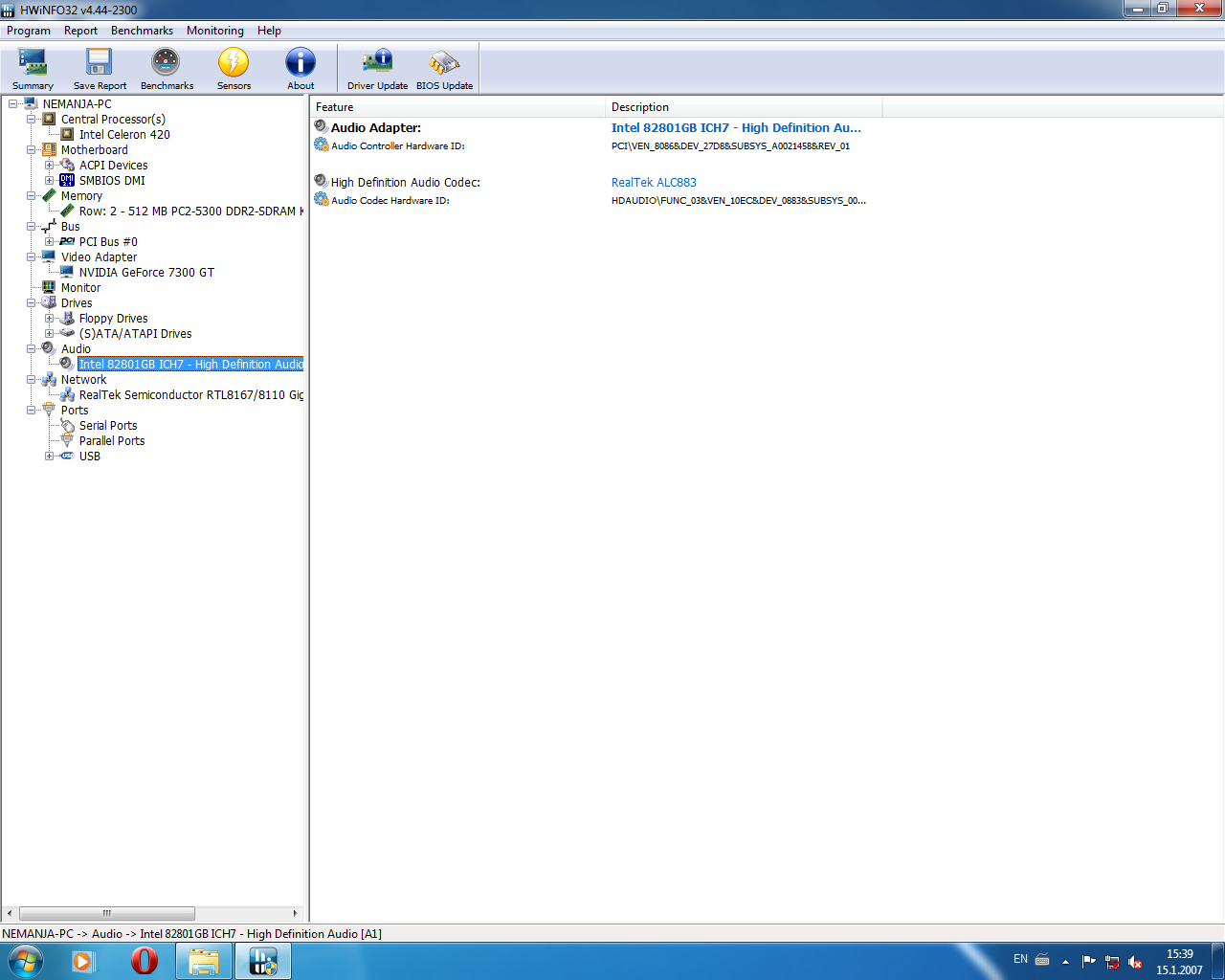Click the Save Report floppy icon
This screenshot has height=980, width=1225.
(100, 69)
